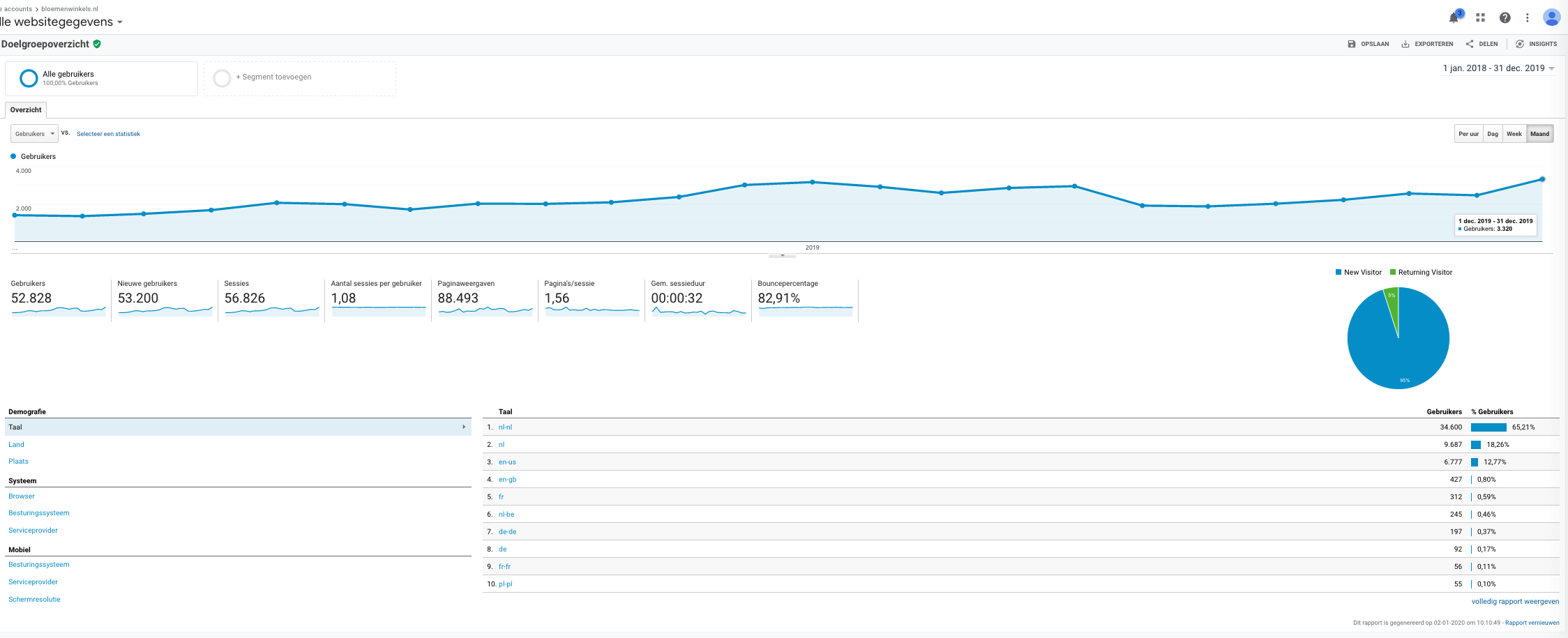This screenshot has height=638, width=1568.
Task: Open Serviceprovider link under Systeem
Action: pos(33,530)
